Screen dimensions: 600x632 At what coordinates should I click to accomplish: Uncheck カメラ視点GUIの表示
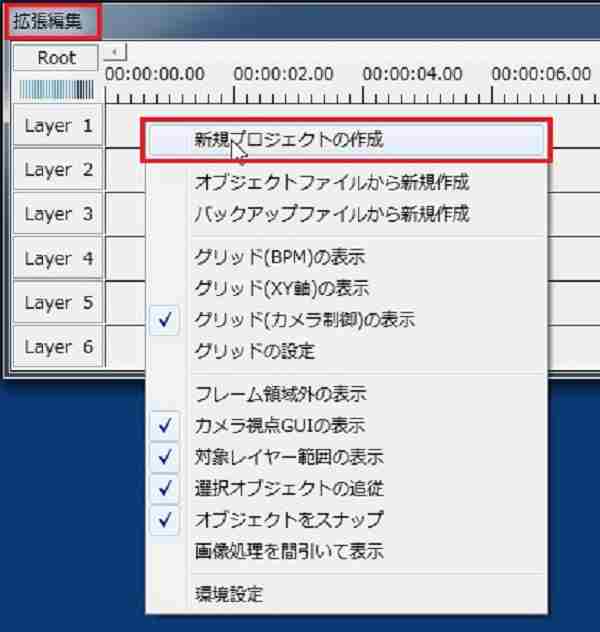click(x=347, y=426)
